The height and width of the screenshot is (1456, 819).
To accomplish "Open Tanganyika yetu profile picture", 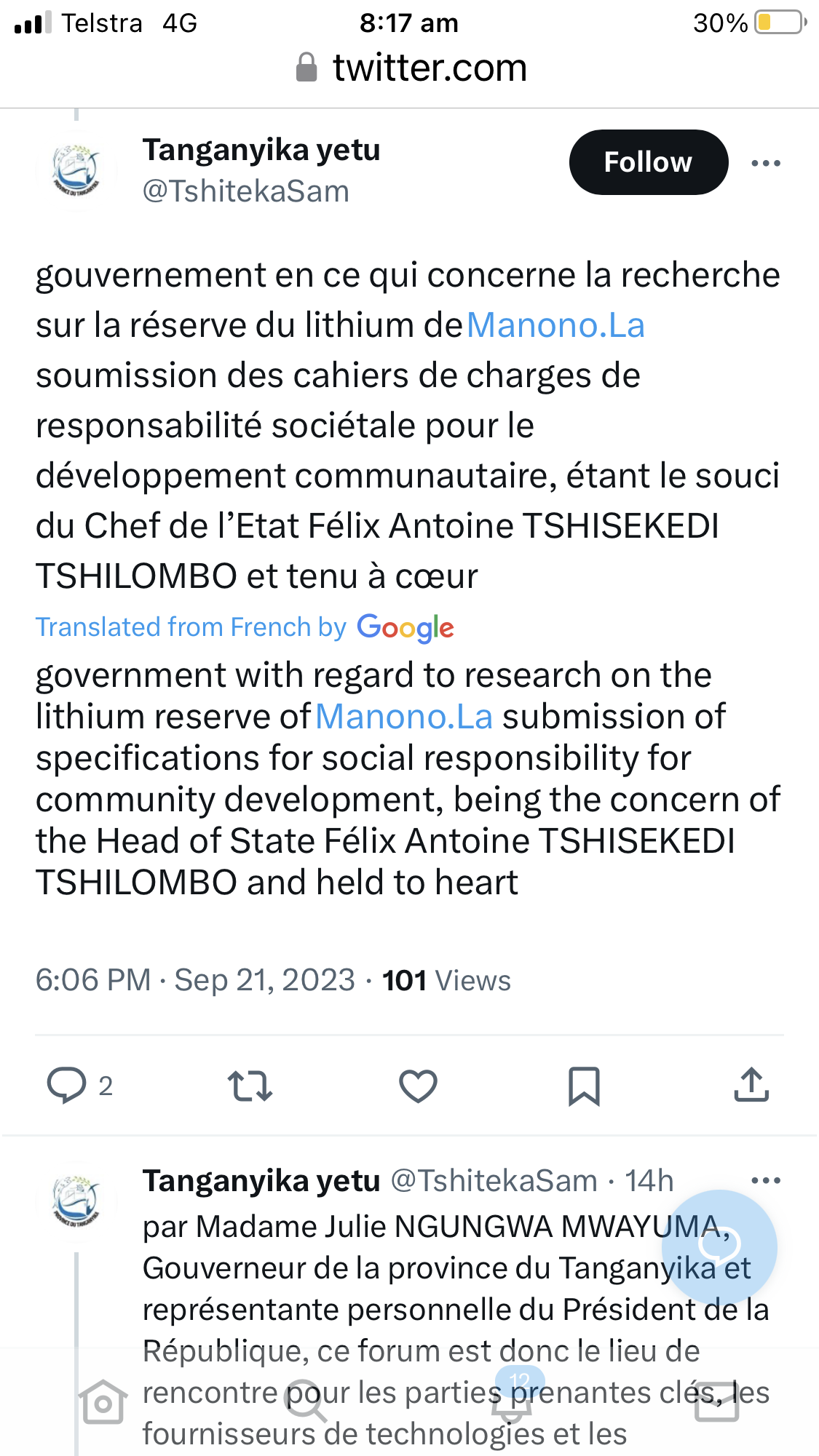I will click(76, 170).
